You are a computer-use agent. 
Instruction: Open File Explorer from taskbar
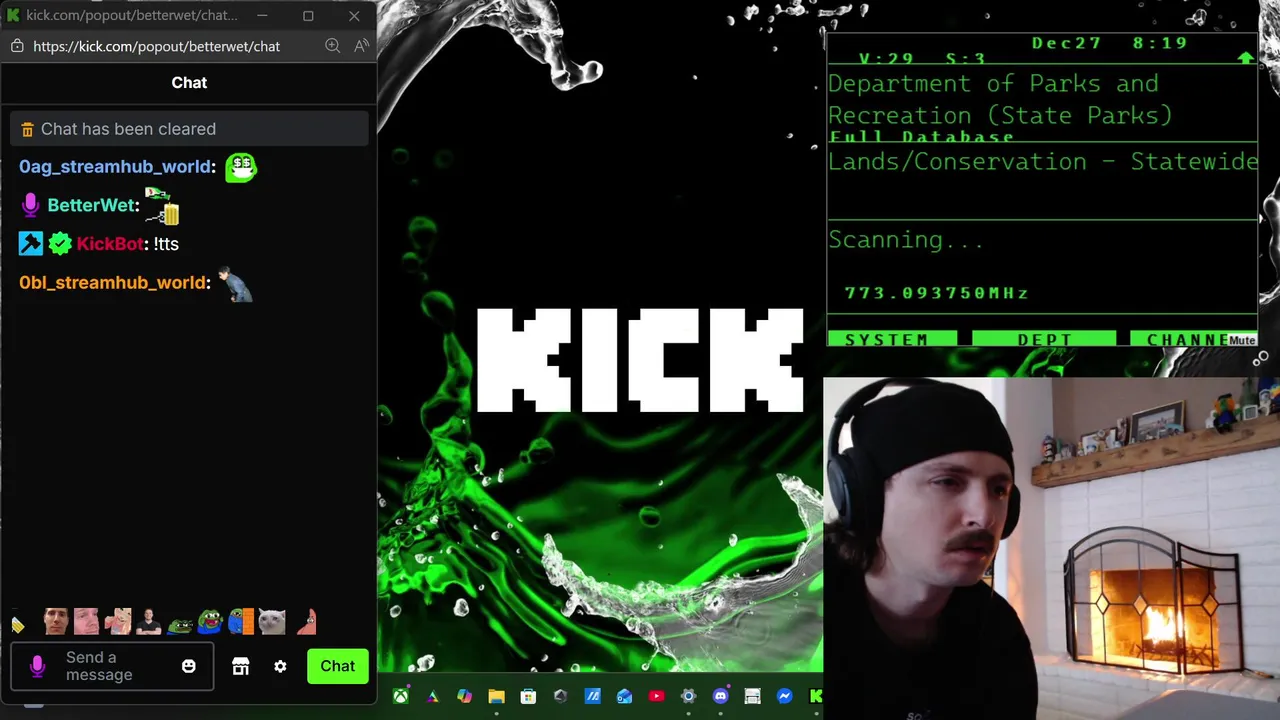pyautogui.click(x=496, y=696)
